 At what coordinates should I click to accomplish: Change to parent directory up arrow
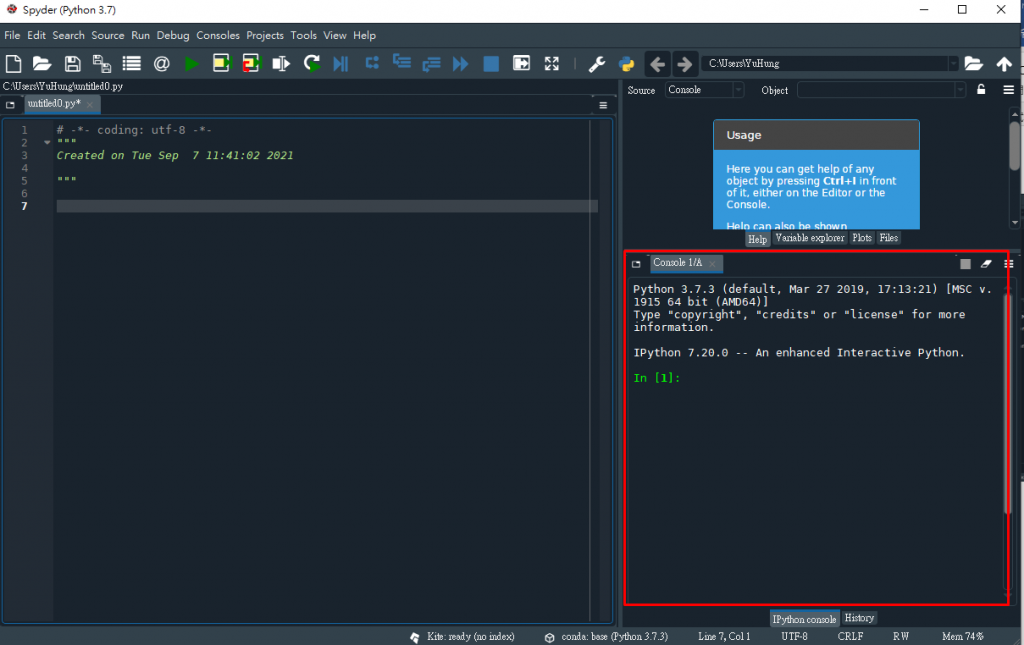(1004, 63)
